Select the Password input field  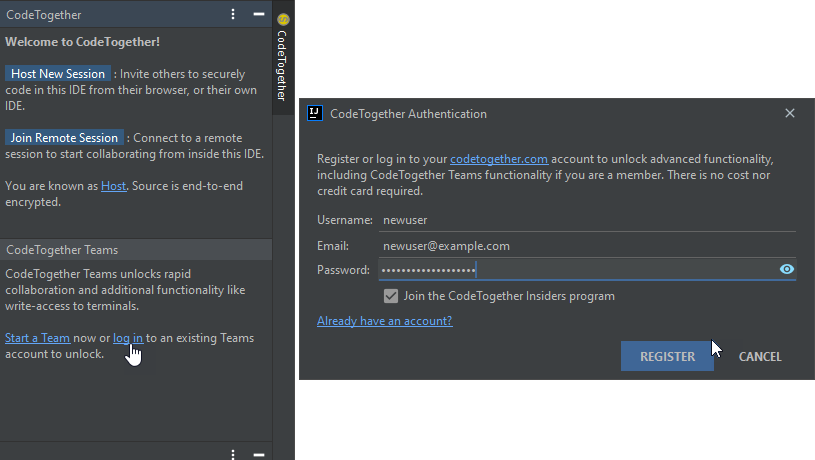click(x=575, y=270)
